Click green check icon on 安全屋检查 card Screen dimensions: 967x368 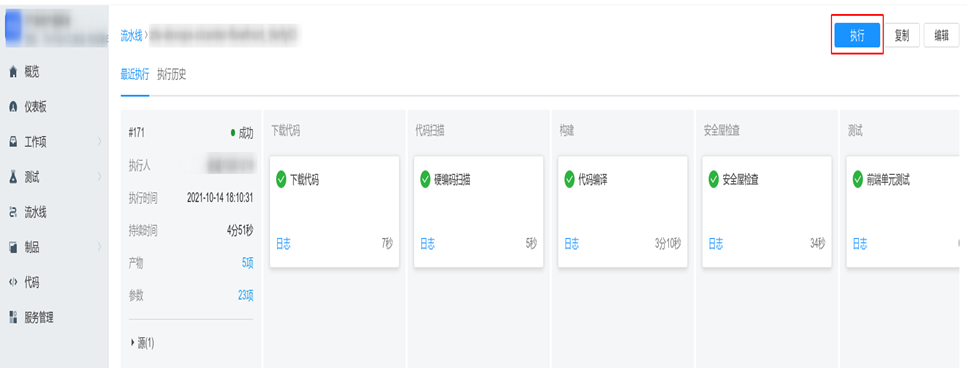point(714,180)
